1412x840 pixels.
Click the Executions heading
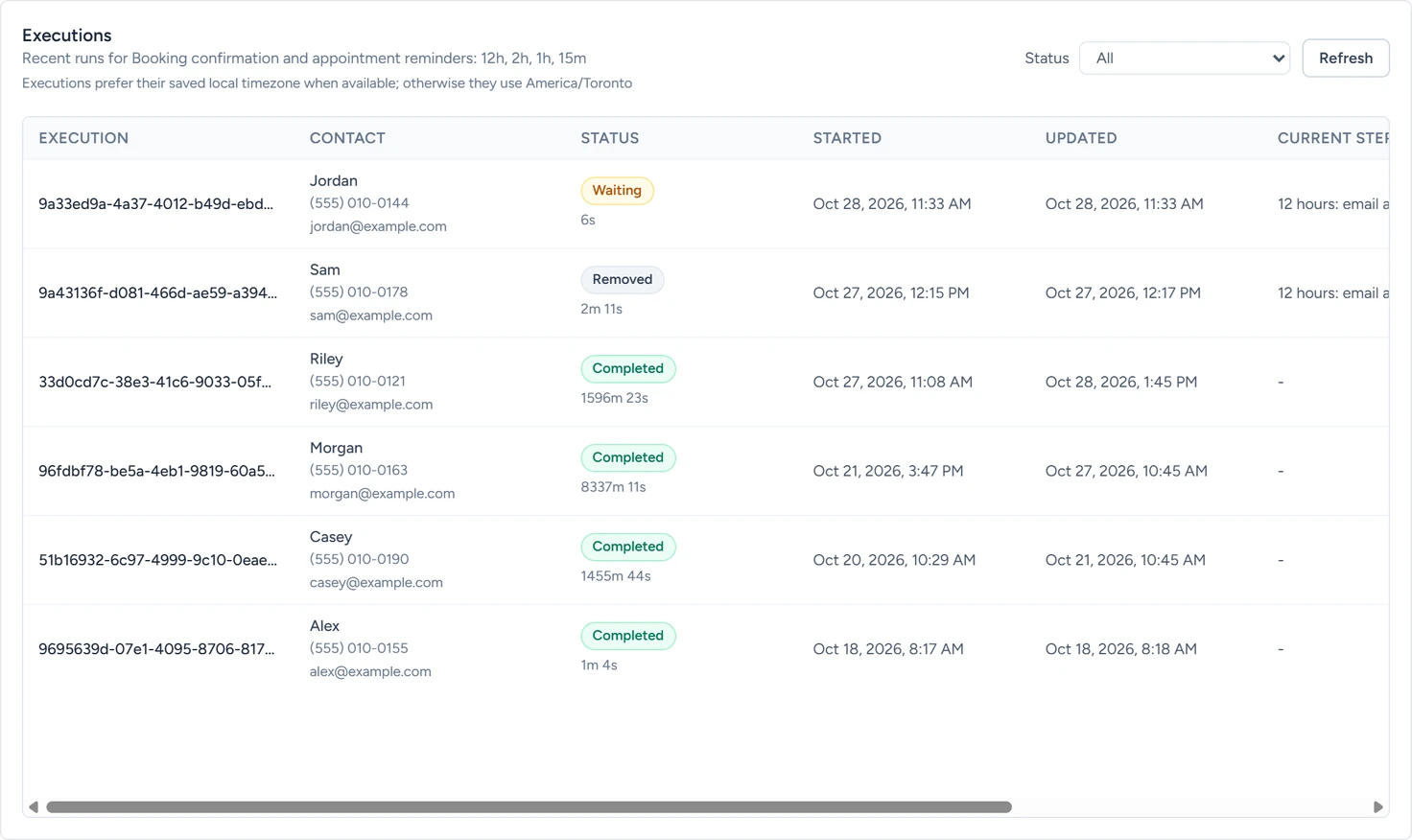(x=67, y=35)
